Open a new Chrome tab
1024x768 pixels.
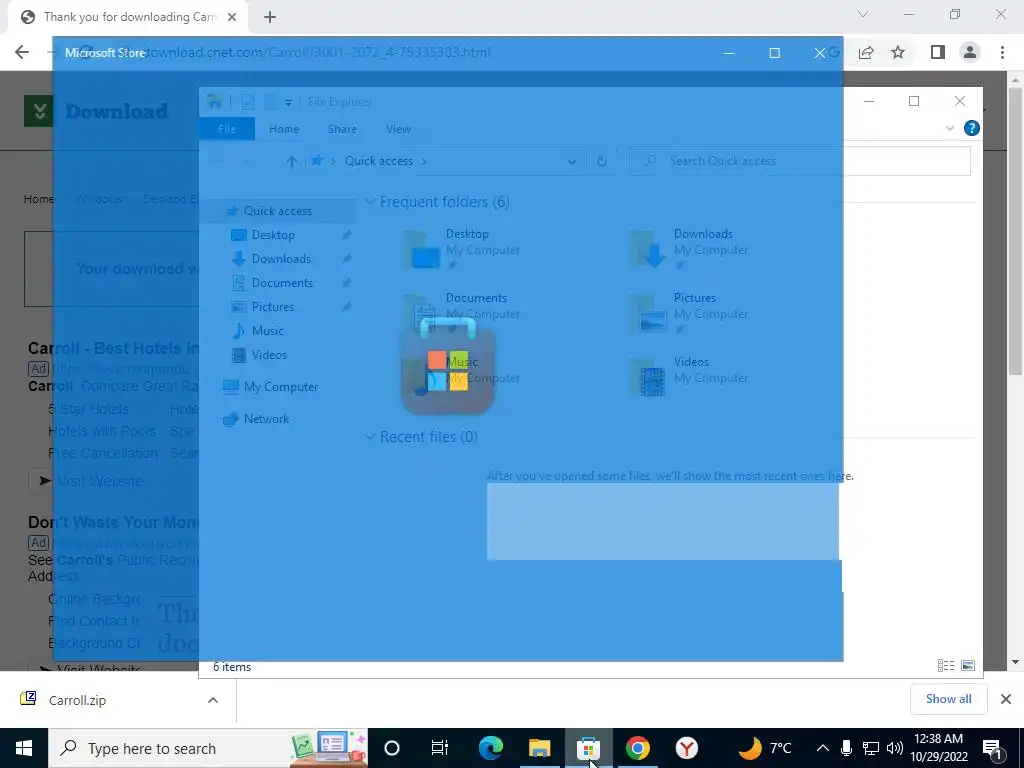270,17
